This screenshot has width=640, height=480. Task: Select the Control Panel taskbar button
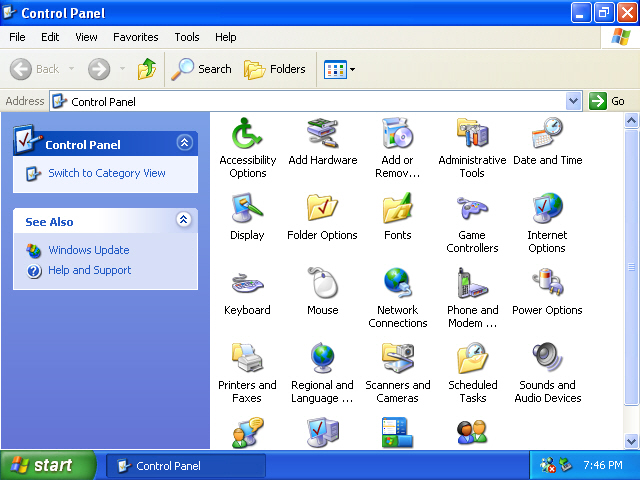coord(186,466)
